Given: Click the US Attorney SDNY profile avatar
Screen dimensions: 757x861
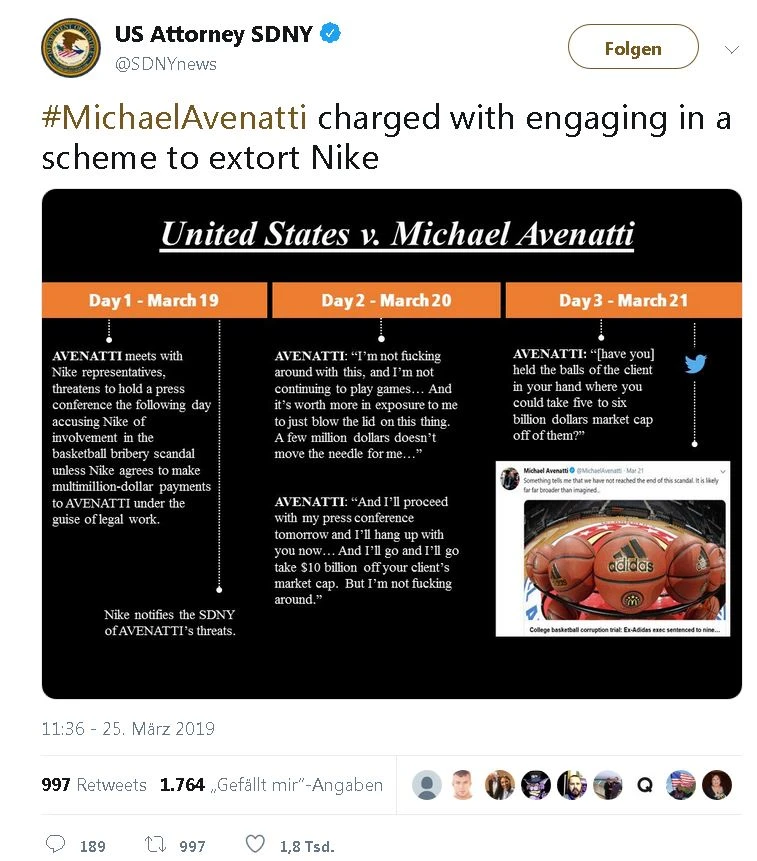Looking at the screenshot, I should tap(70, 47).
